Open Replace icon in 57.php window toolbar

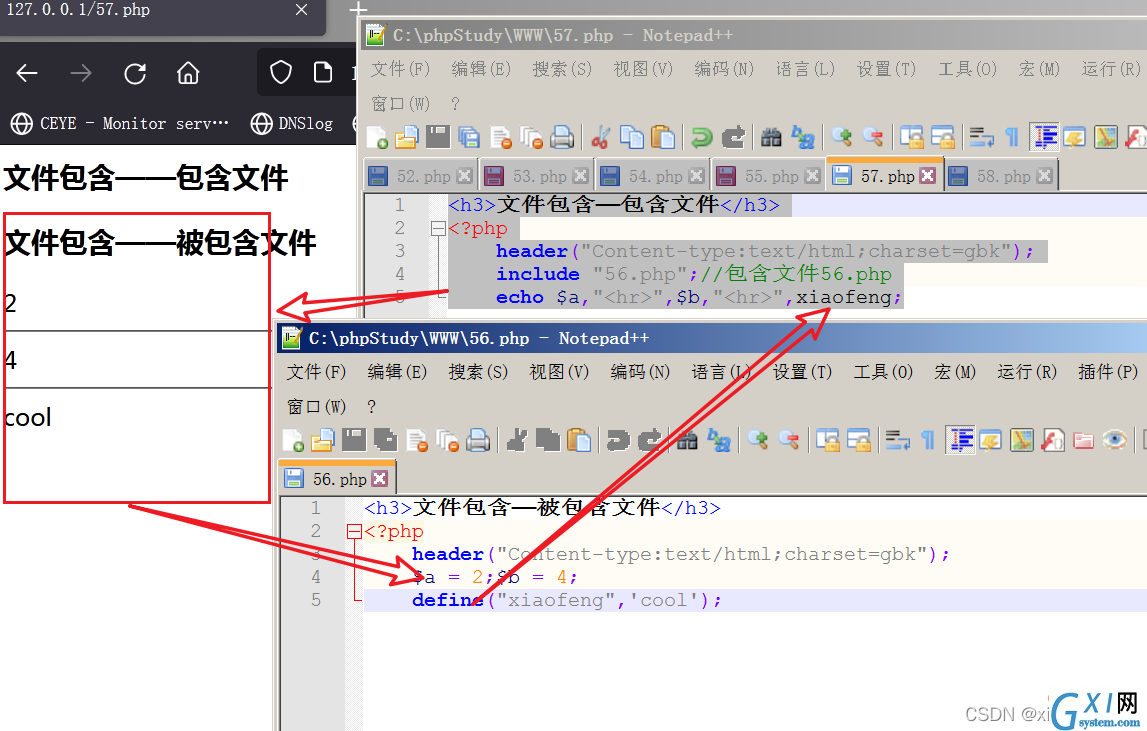[x=802, y=137]
